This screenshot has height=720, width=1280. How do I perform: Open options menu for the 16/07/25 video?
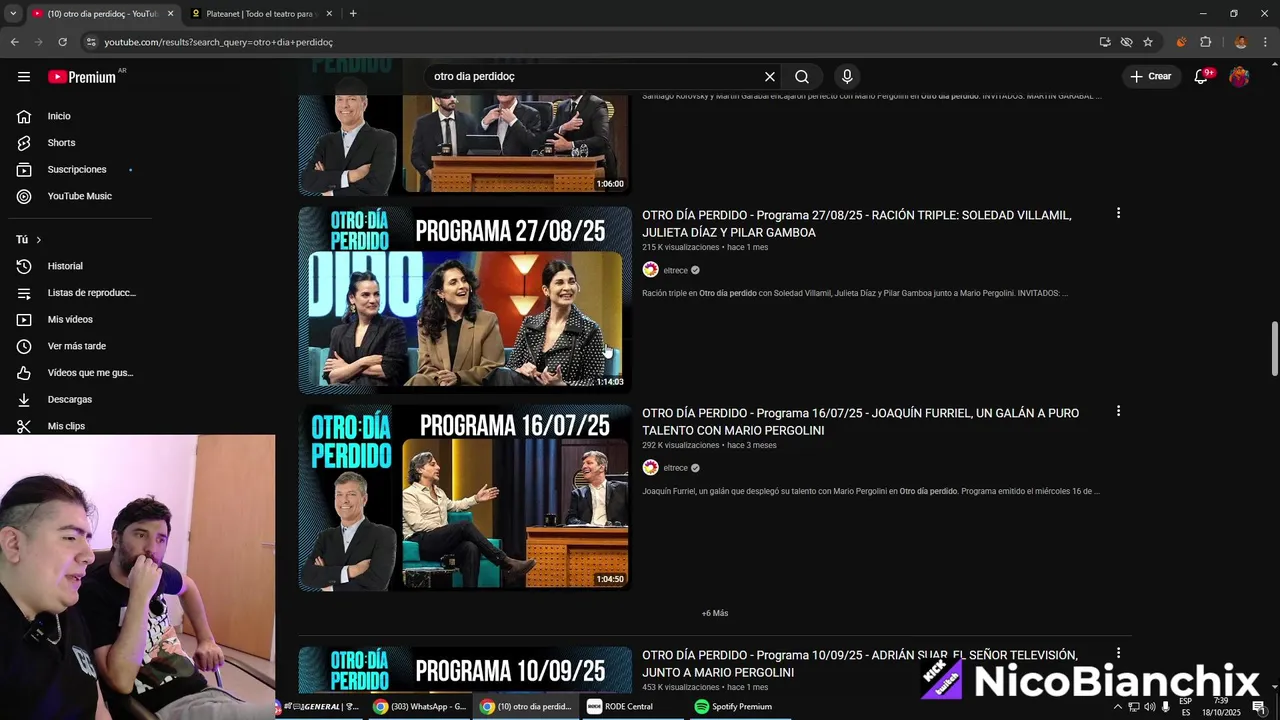1118,411
